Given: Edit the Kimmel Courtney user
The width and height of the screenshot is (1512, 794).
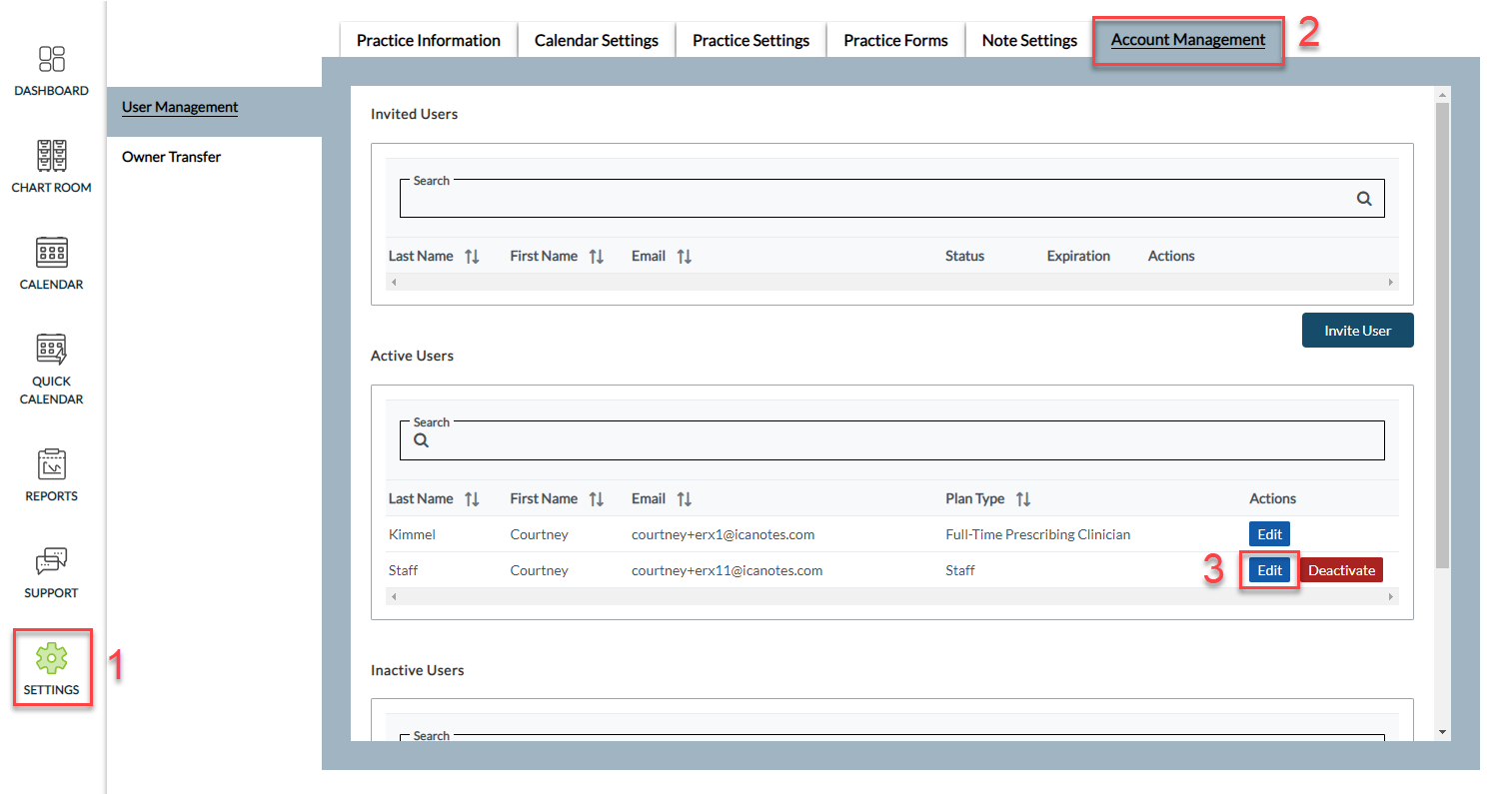Looking at the screenshot, I should click(x=1269, y=534).
